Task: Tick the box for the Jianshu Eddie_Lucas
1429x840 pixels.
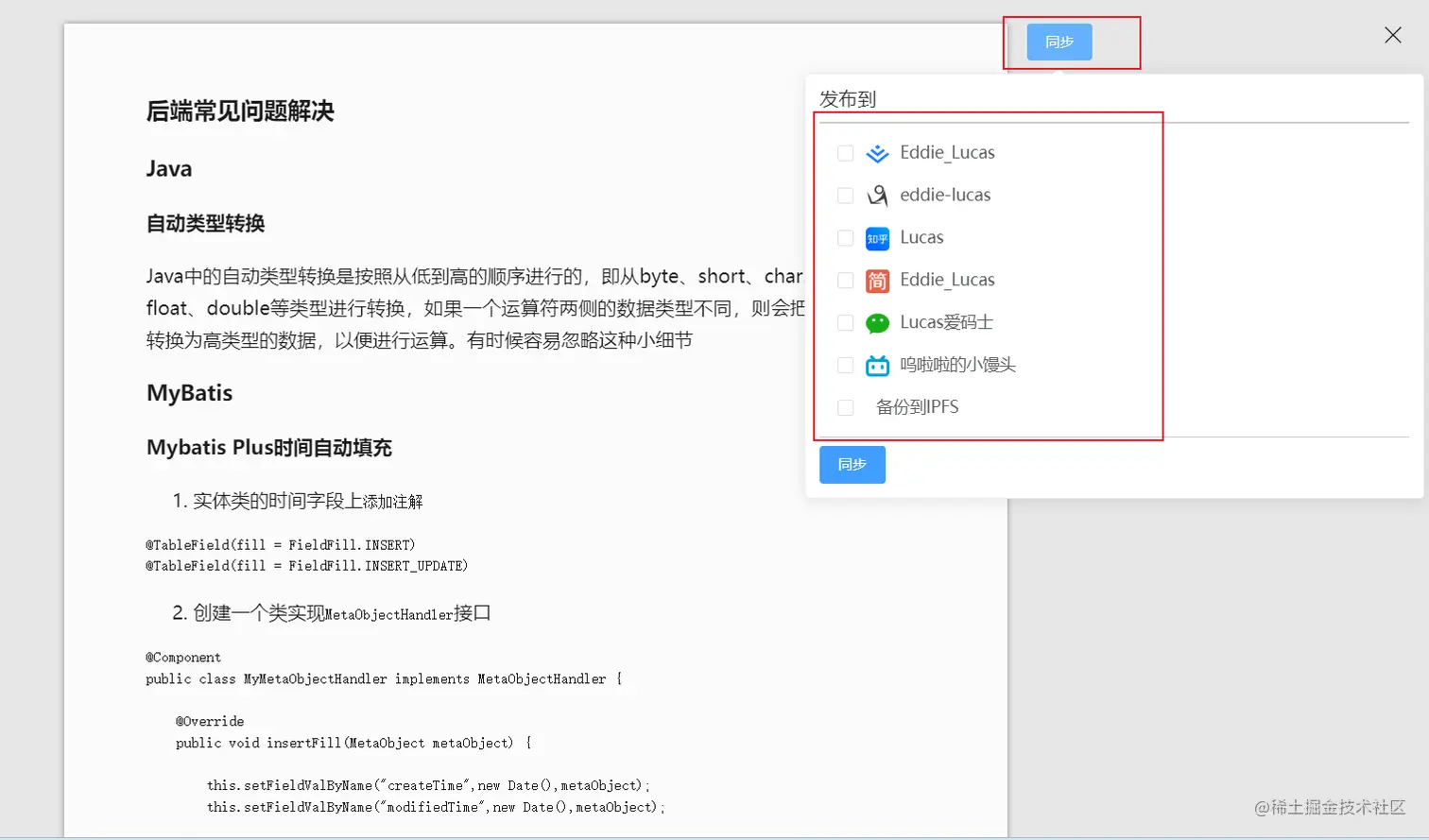Action: (846, 281)
